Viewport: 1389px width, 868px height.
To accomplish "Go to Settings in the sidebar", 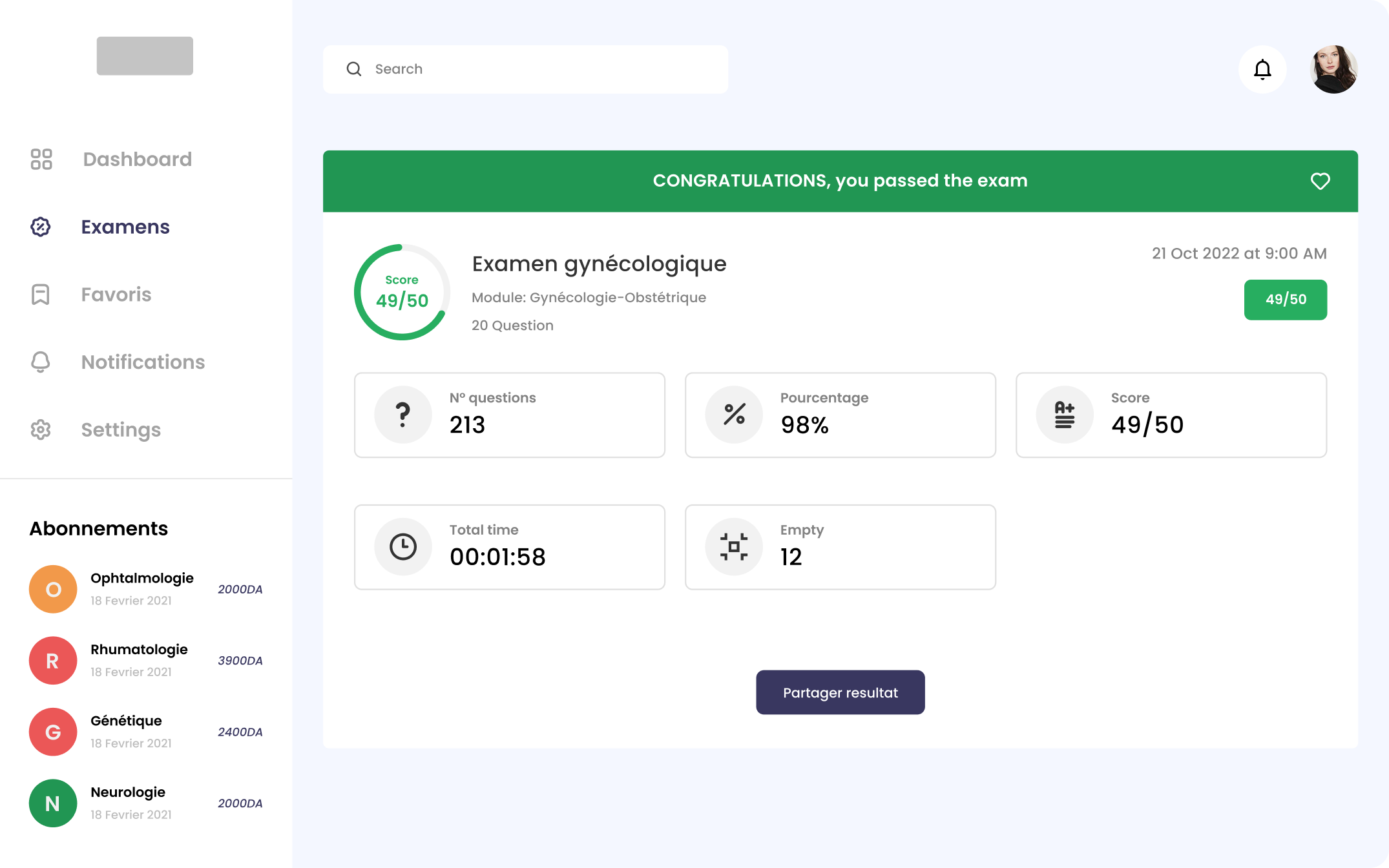I will tap(121, 429).
